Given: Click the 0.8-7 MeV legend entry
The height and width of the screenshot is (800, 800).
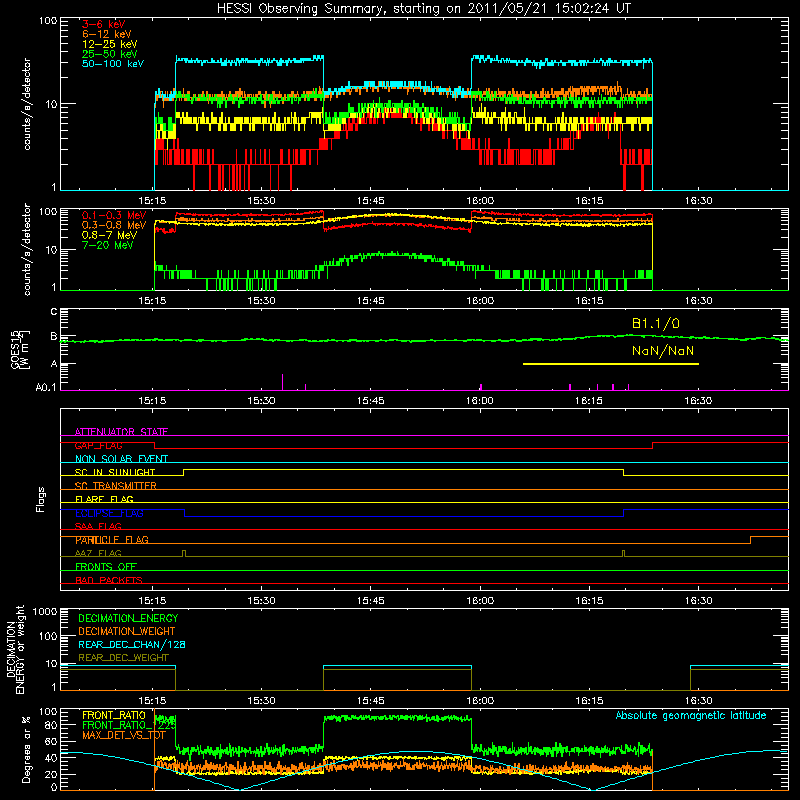Looking at the screenshot, I should click(x=109, y=235).
